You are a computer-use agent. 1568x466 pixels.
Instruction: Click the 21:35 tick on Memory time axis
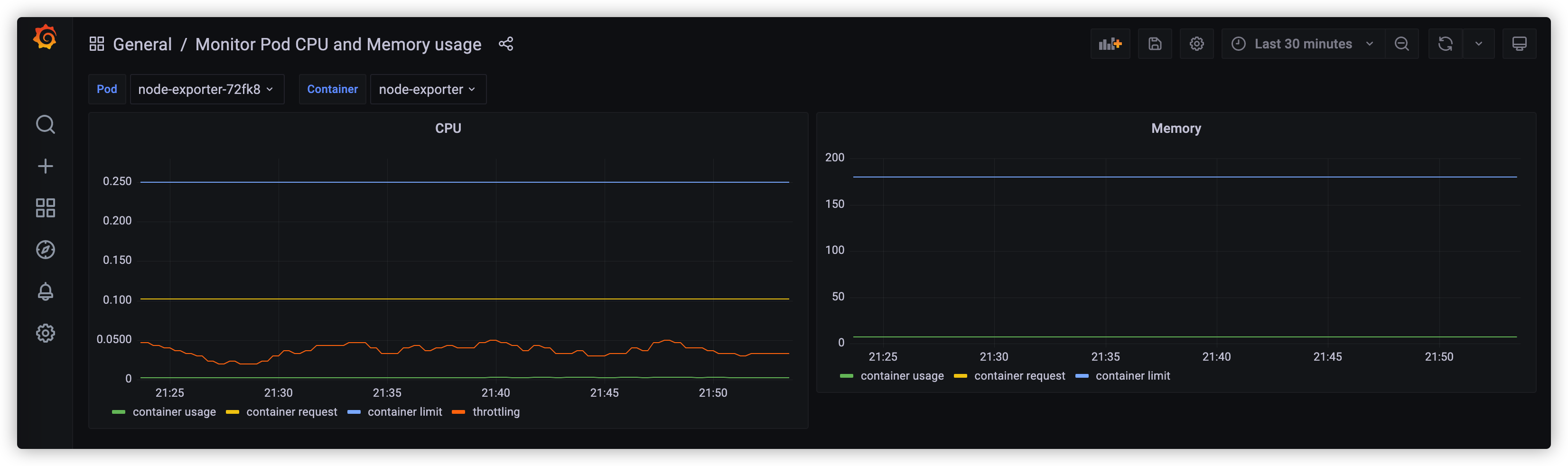click(1105, 357)
